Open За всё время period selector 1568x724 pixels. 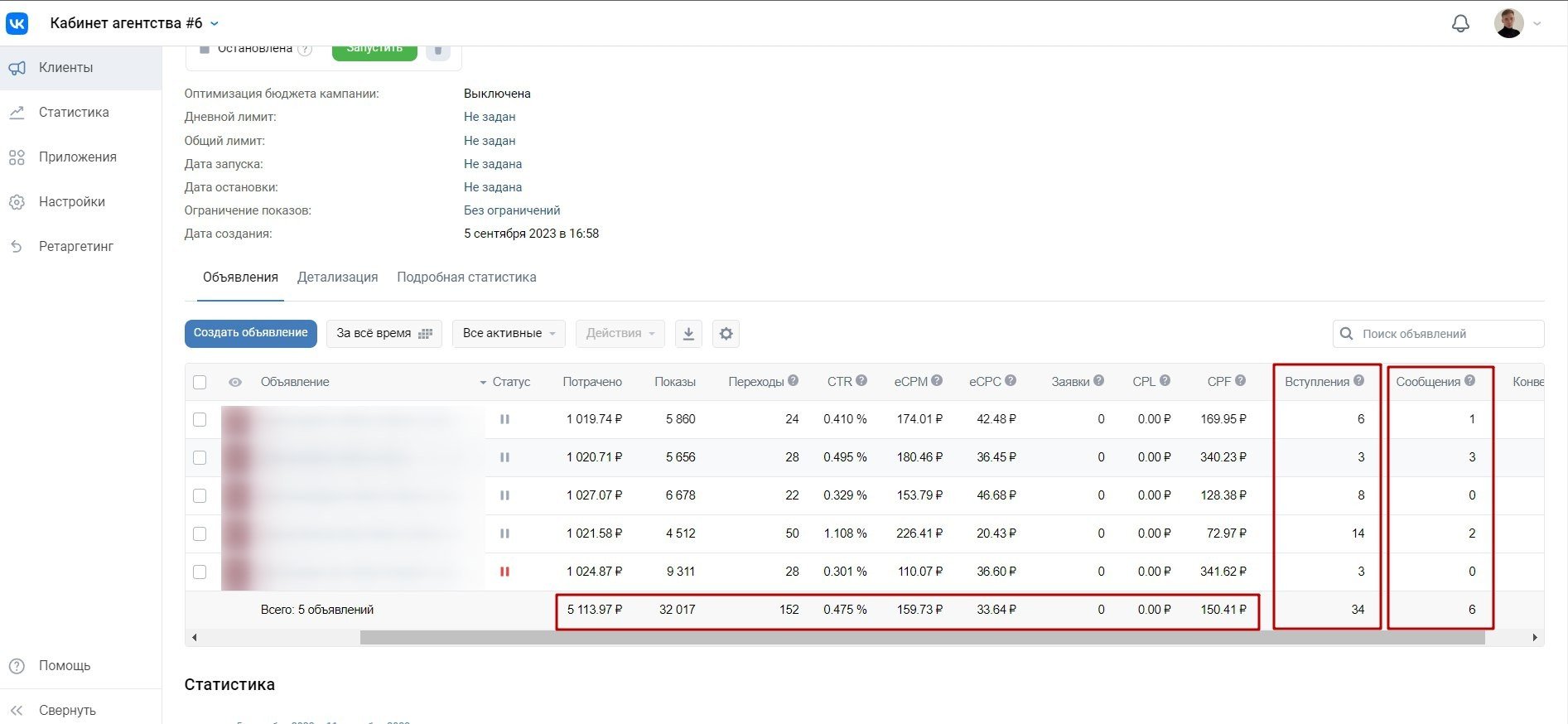click(384, 334)
